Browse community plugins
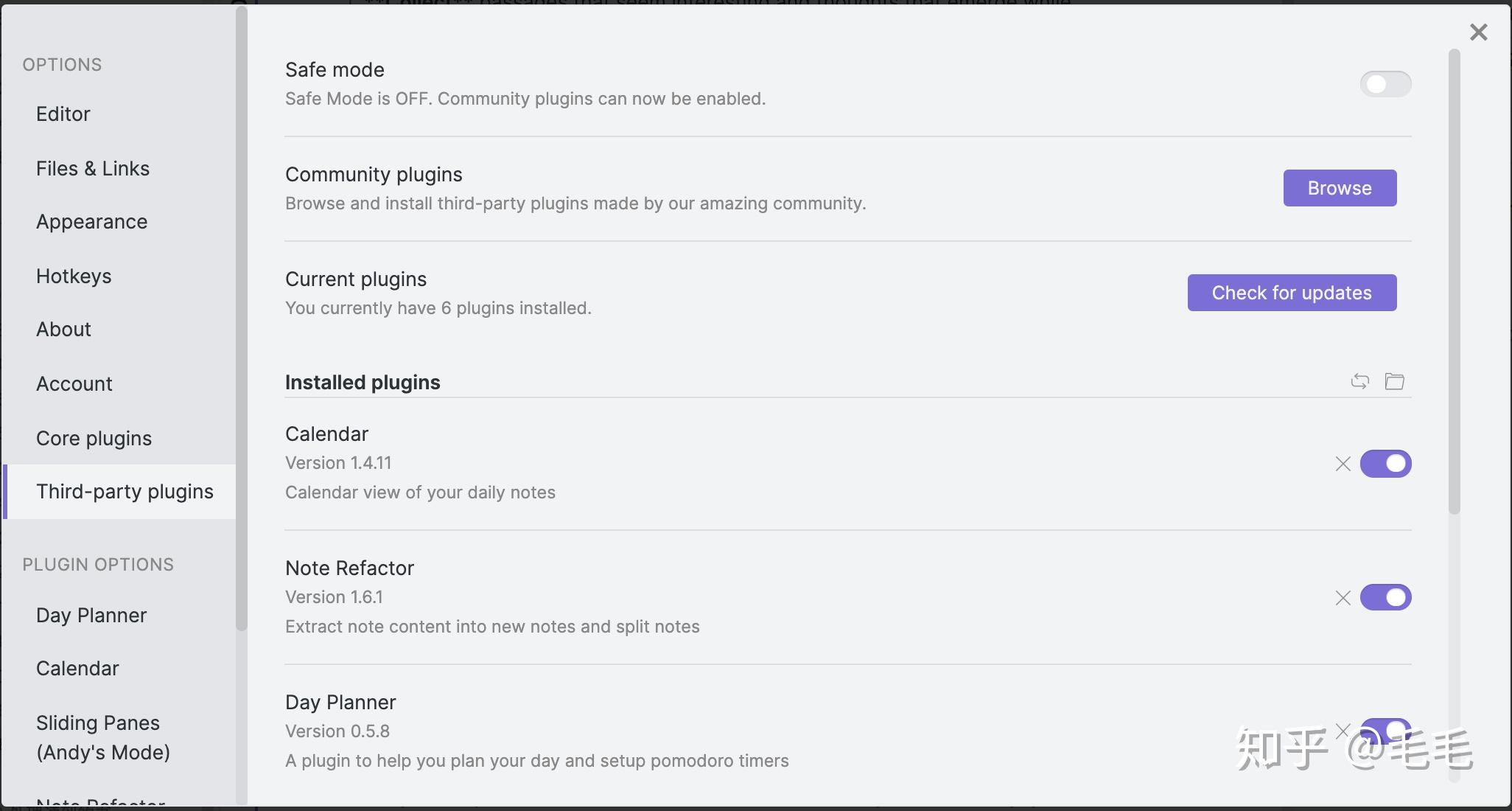 (x=1339, y=188)
